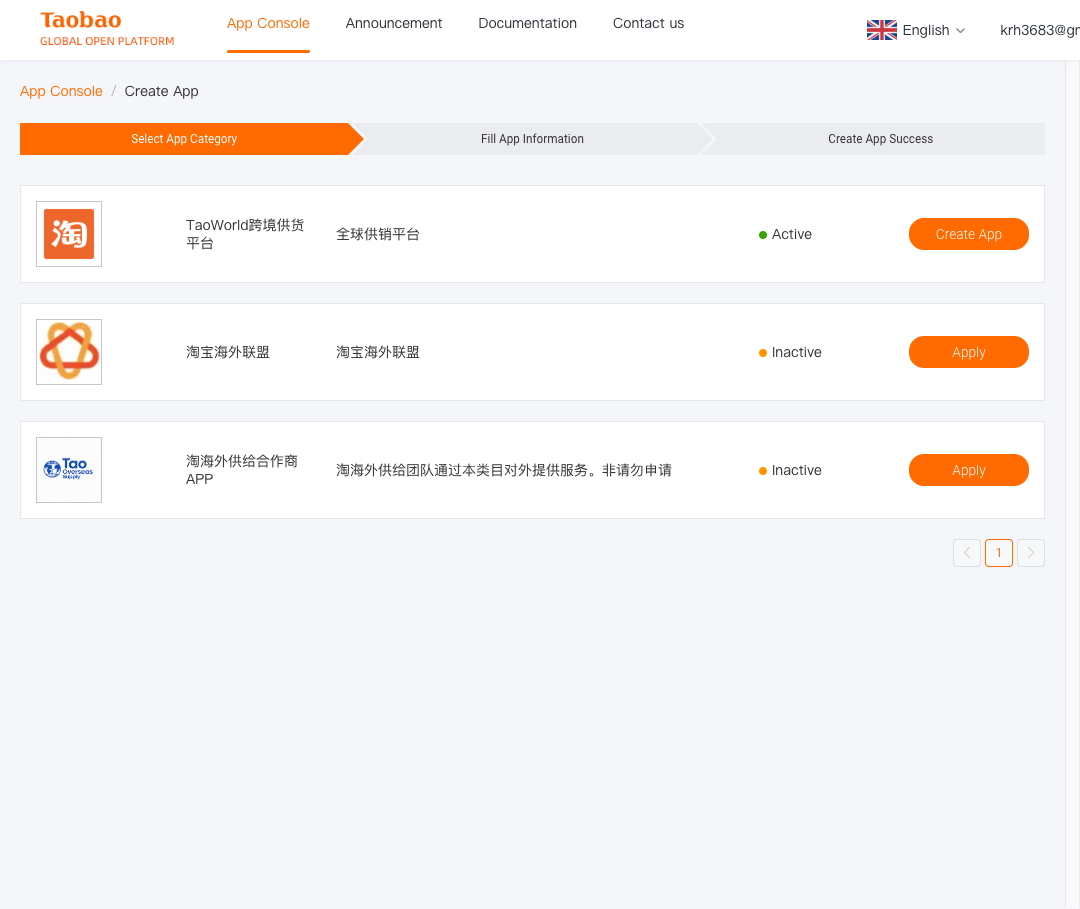Click the App Console breadcrumb link
The width and height of the screenshot is (1080, 909).
pyautogui.click(x=61, y=91)
